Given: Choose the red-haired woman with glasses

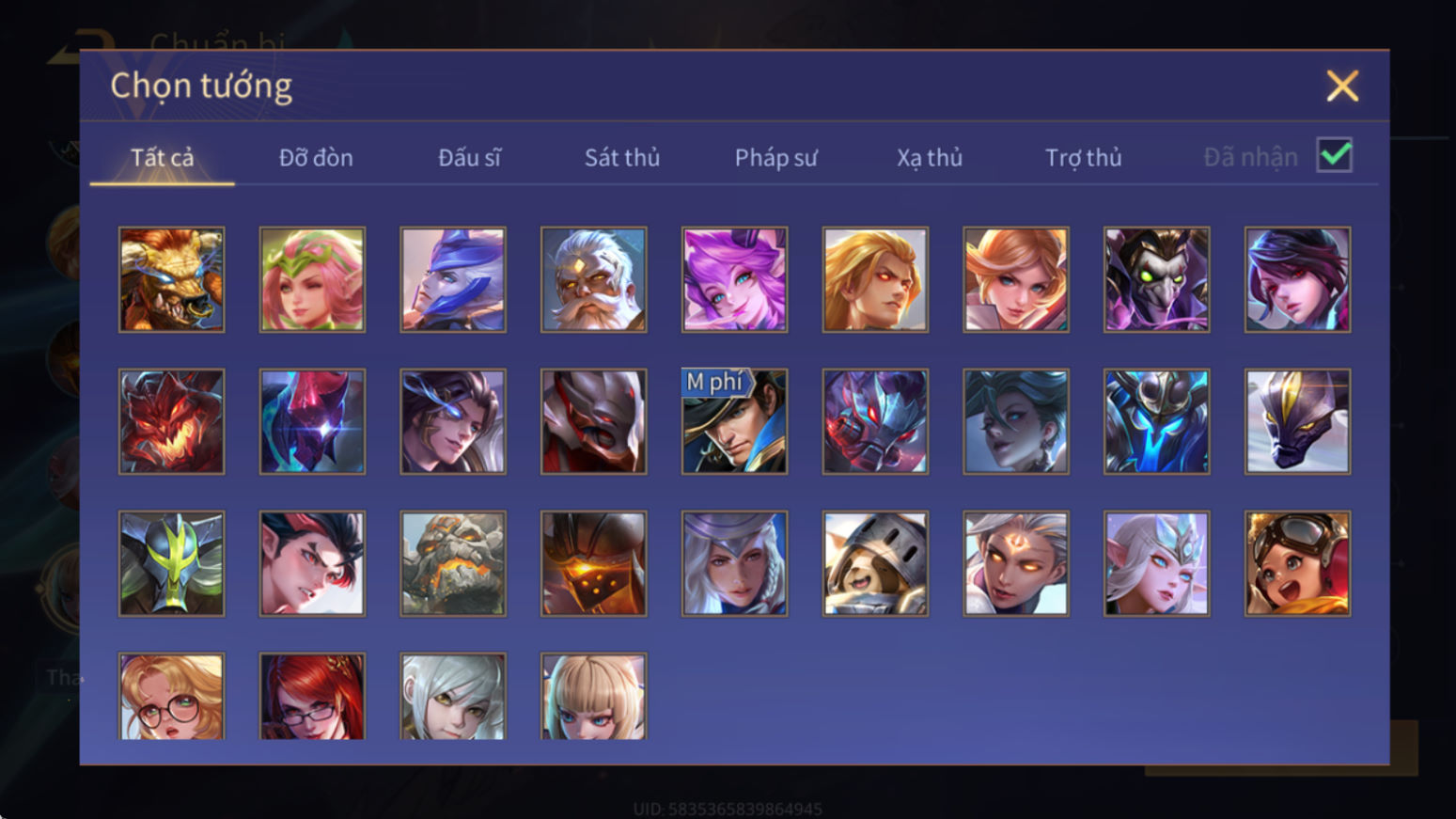Looking at the screenshot, I should 312,696.
